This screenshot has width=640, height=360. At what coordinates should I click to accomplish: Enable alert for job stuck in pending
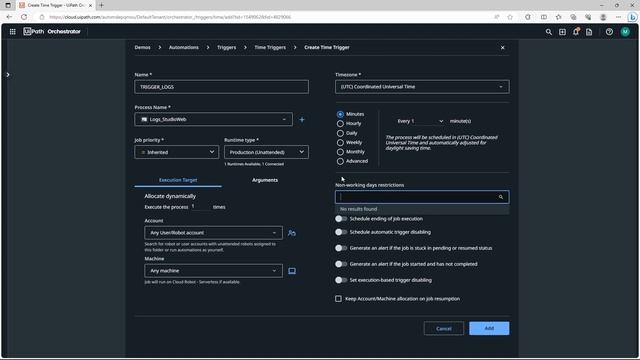point(341,248)
